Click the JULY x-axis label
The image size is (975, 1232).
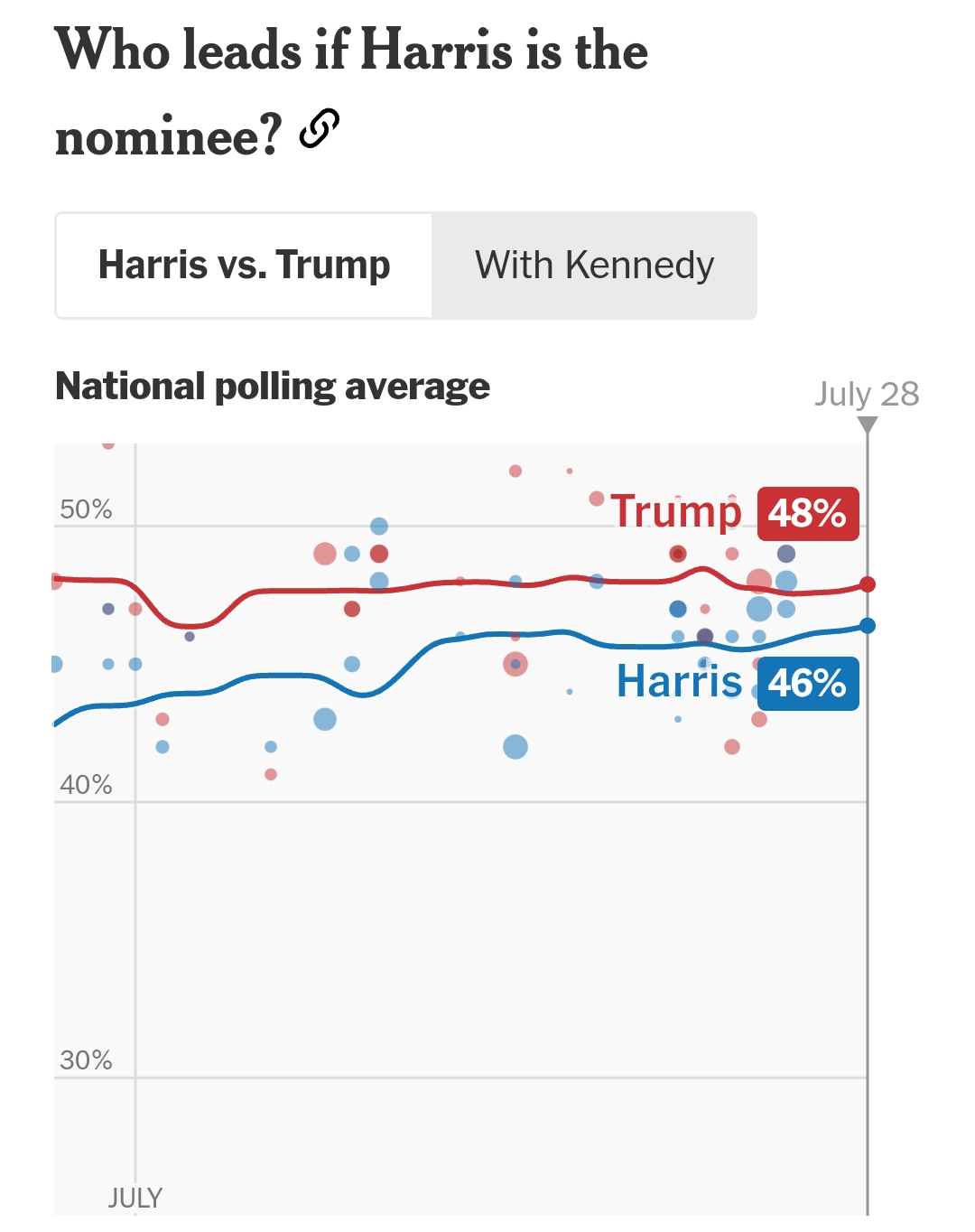[135, 1198]
